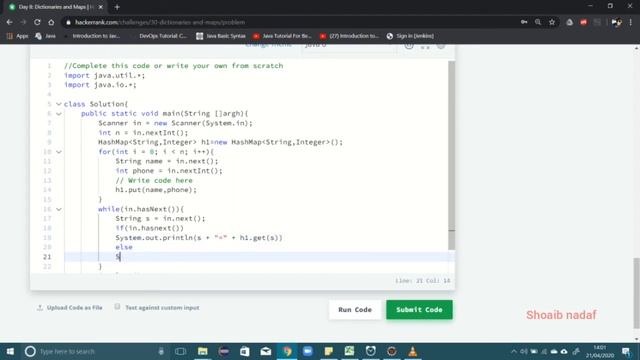Click the 'Line: 21 Col: 14' status text
This screenshot has width=640, height=360.
tap(422, 281)
